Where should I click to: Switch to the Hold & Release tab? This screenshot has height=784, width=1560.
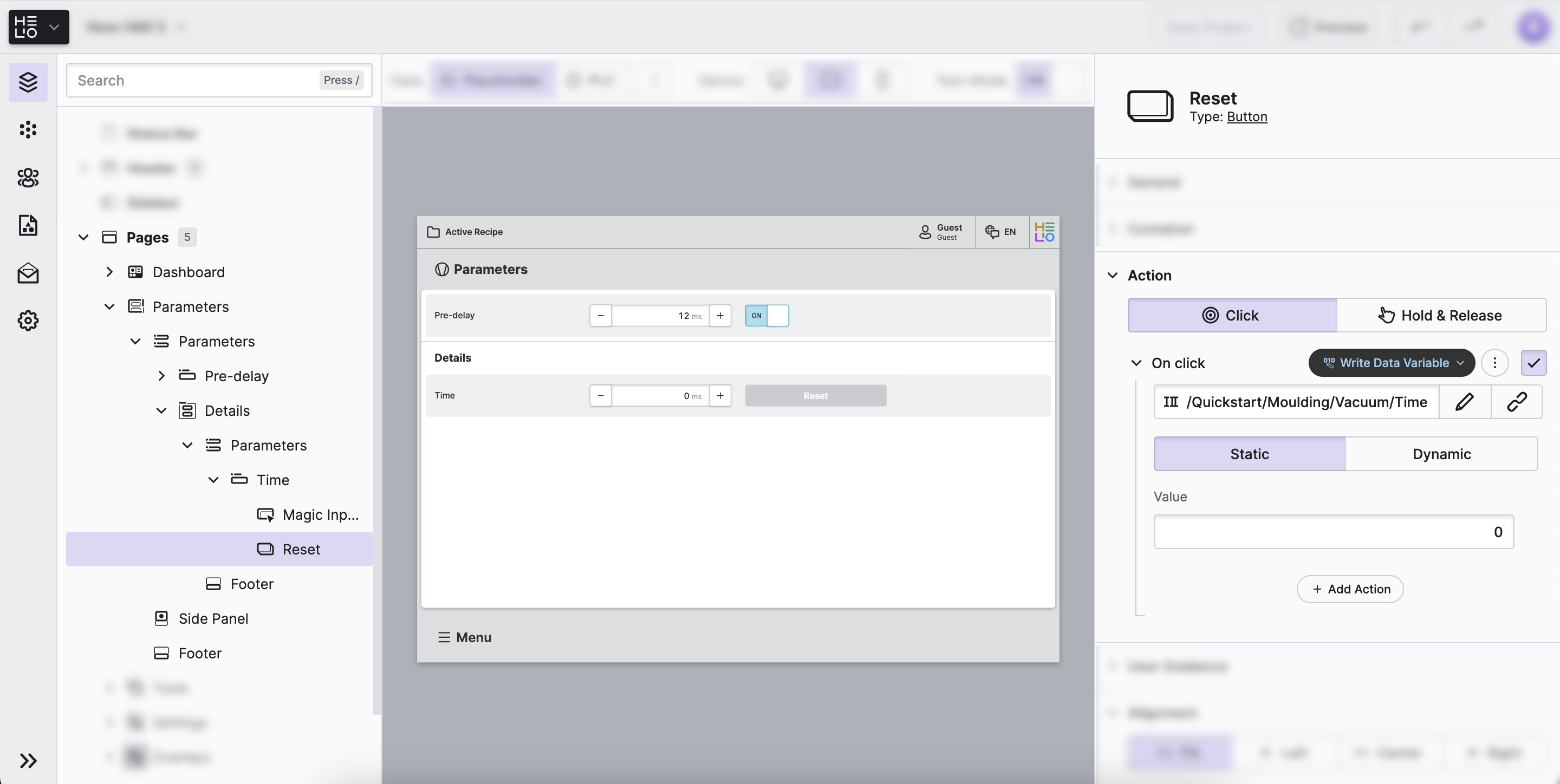tap(1441, 316)
